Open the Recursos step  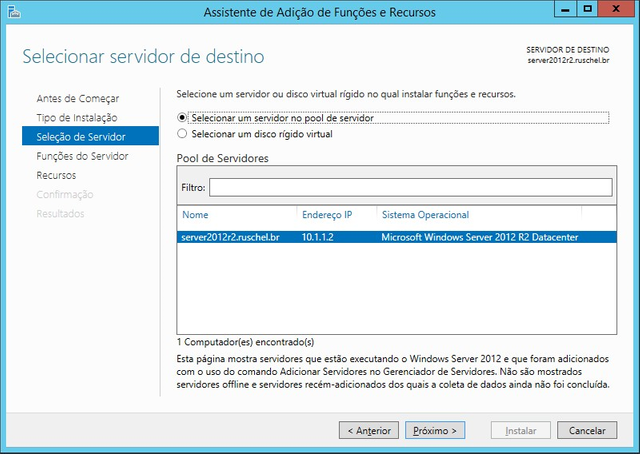[x=56, y=175]
